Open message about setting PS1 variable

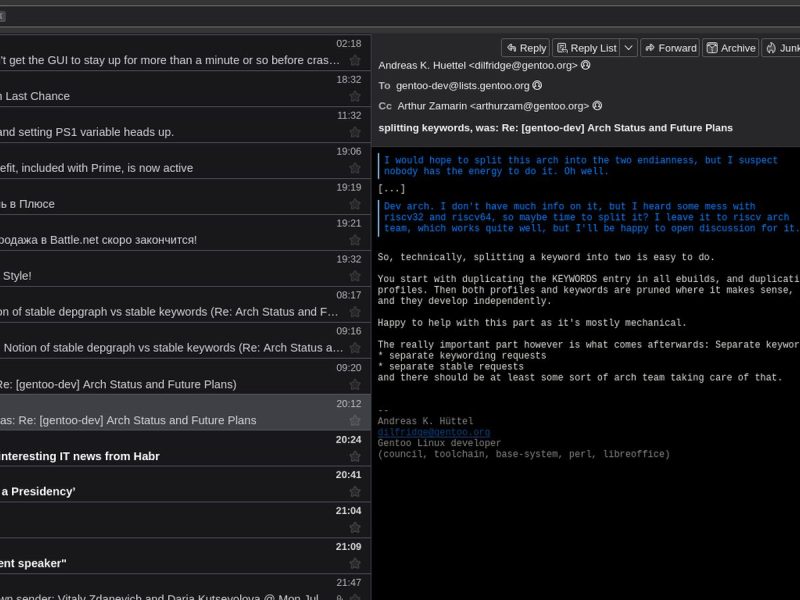185,125
